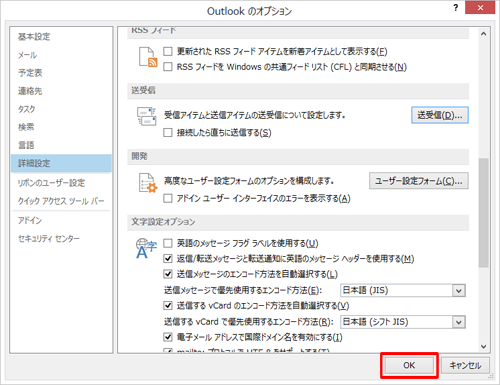Viewport: 500px width, 385px height.
Task: Open 言語 settings category
Action: click(61, 145)
